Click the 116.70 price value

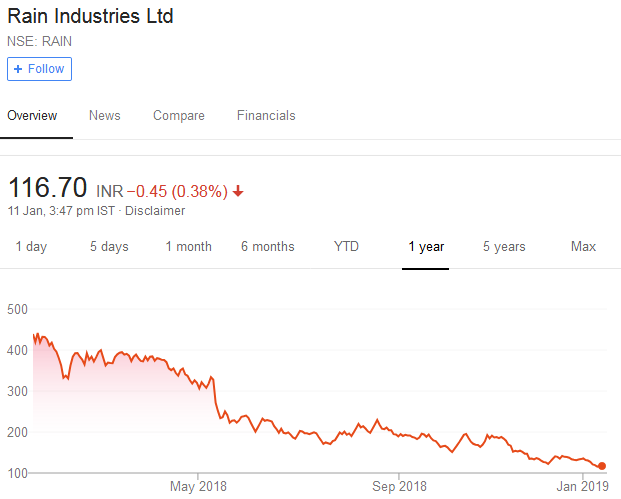tap(47, 188)
